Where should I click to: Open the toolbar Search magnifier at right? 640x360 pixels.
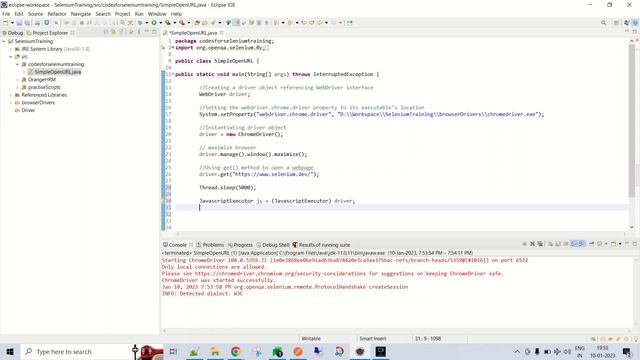point(603,23)
